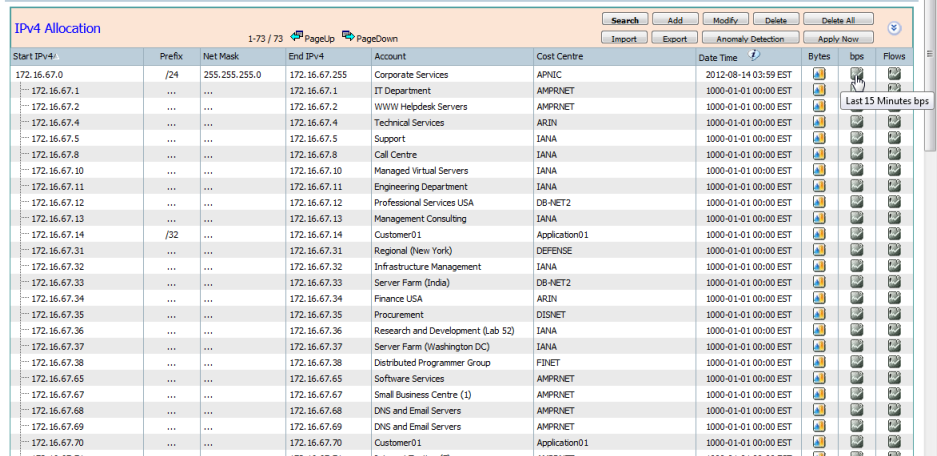This screenshot has height=456, width=937.
Task: Open bps chart for Professional Services USA row
Action: pyautogui.click(x=856, y=202)
